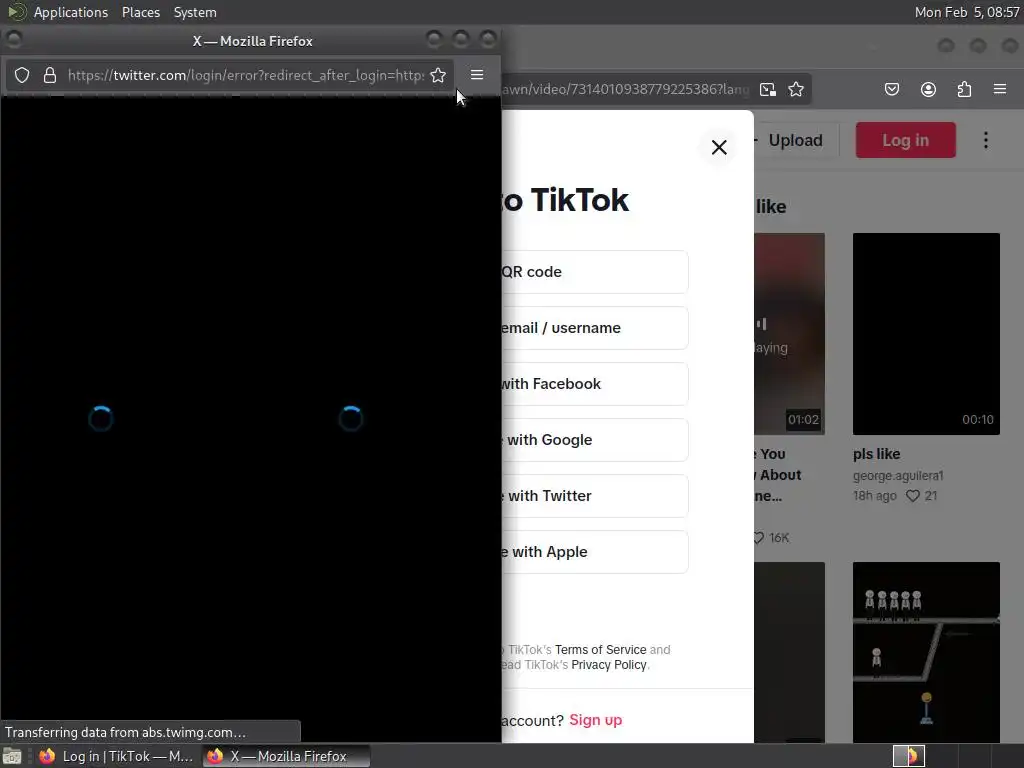
Task: Open the Applications menu
Action: click(x=71, y=12)
